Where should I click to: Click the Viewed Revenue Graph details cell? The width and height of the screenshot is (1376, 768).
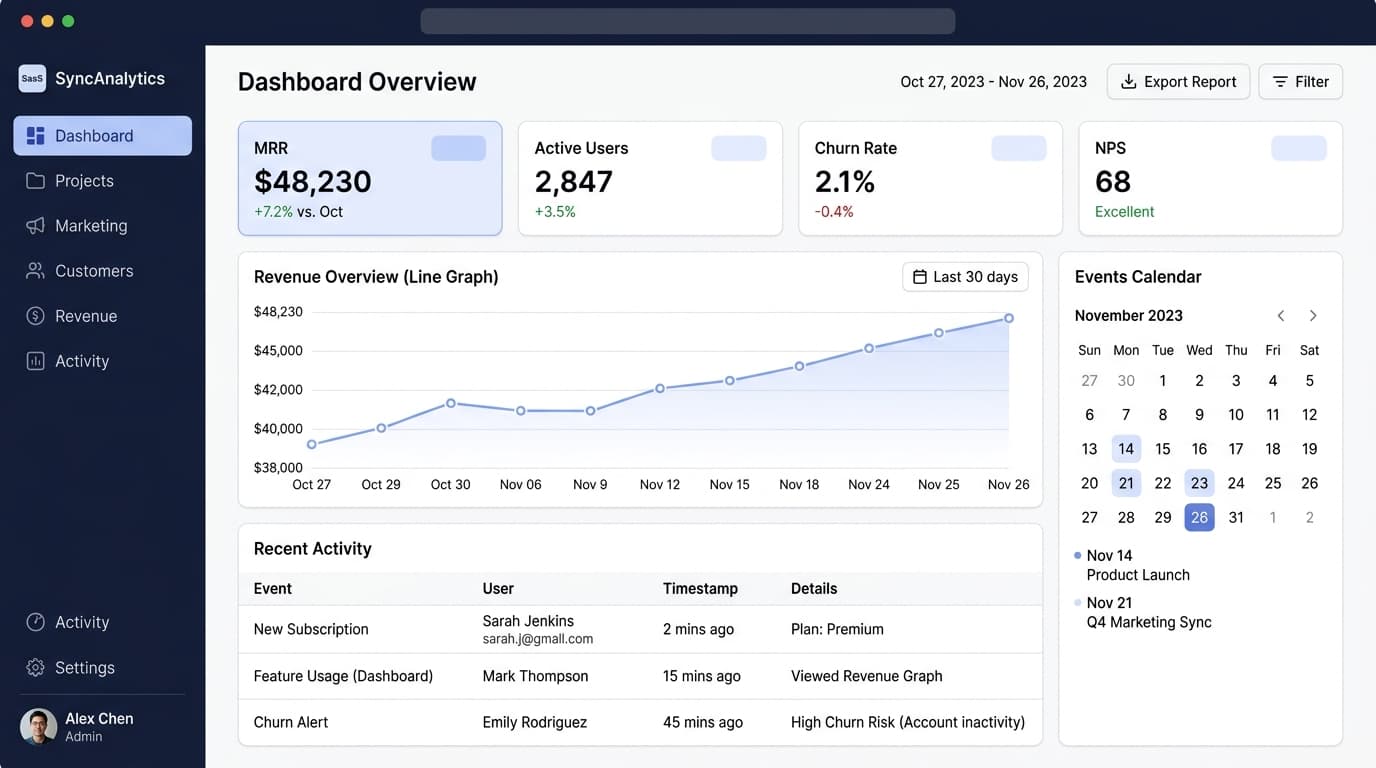pos(867,676)
